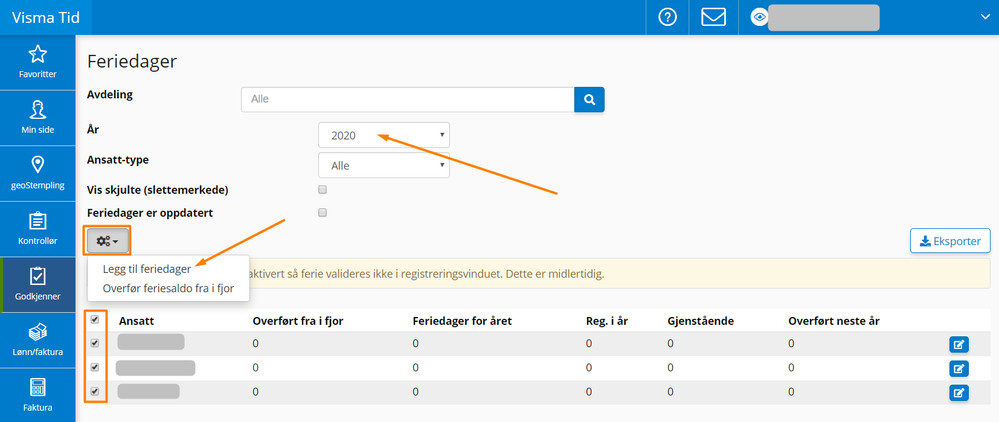Viewport: 999px width, 422px height.
Task: Enable Feriedager er oppdatert checkbox
Action: point(322,212)
